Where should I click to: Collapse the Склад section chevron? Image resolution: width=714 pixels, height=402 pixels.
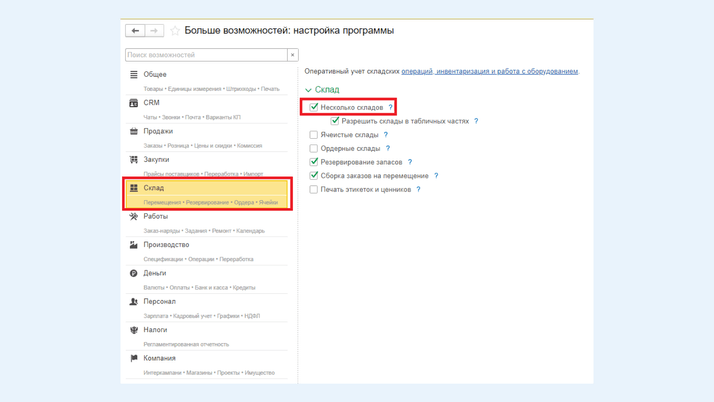(308, 90)
